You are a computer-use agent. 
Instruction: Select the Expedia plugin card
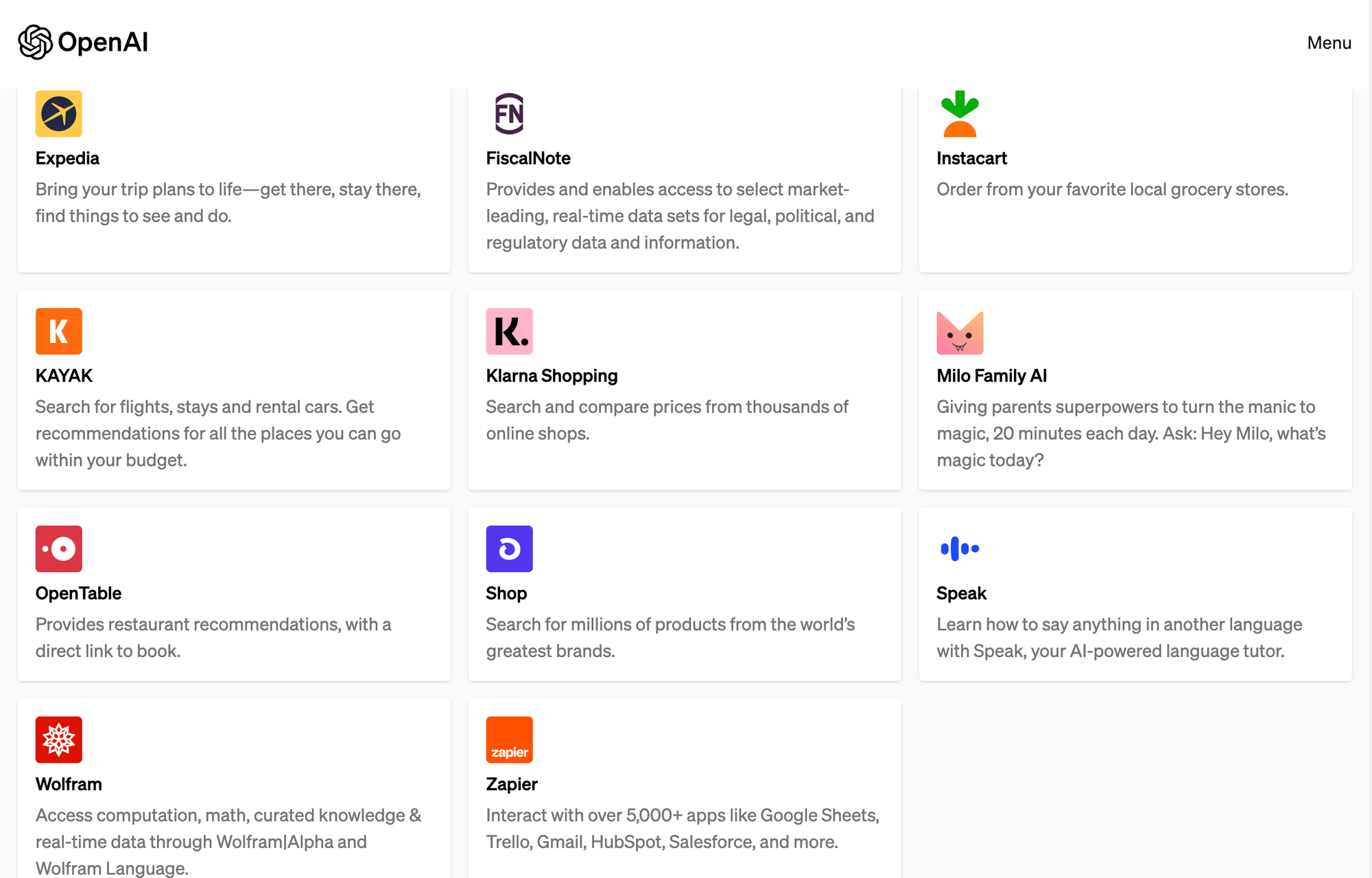(x=233, y=178)
